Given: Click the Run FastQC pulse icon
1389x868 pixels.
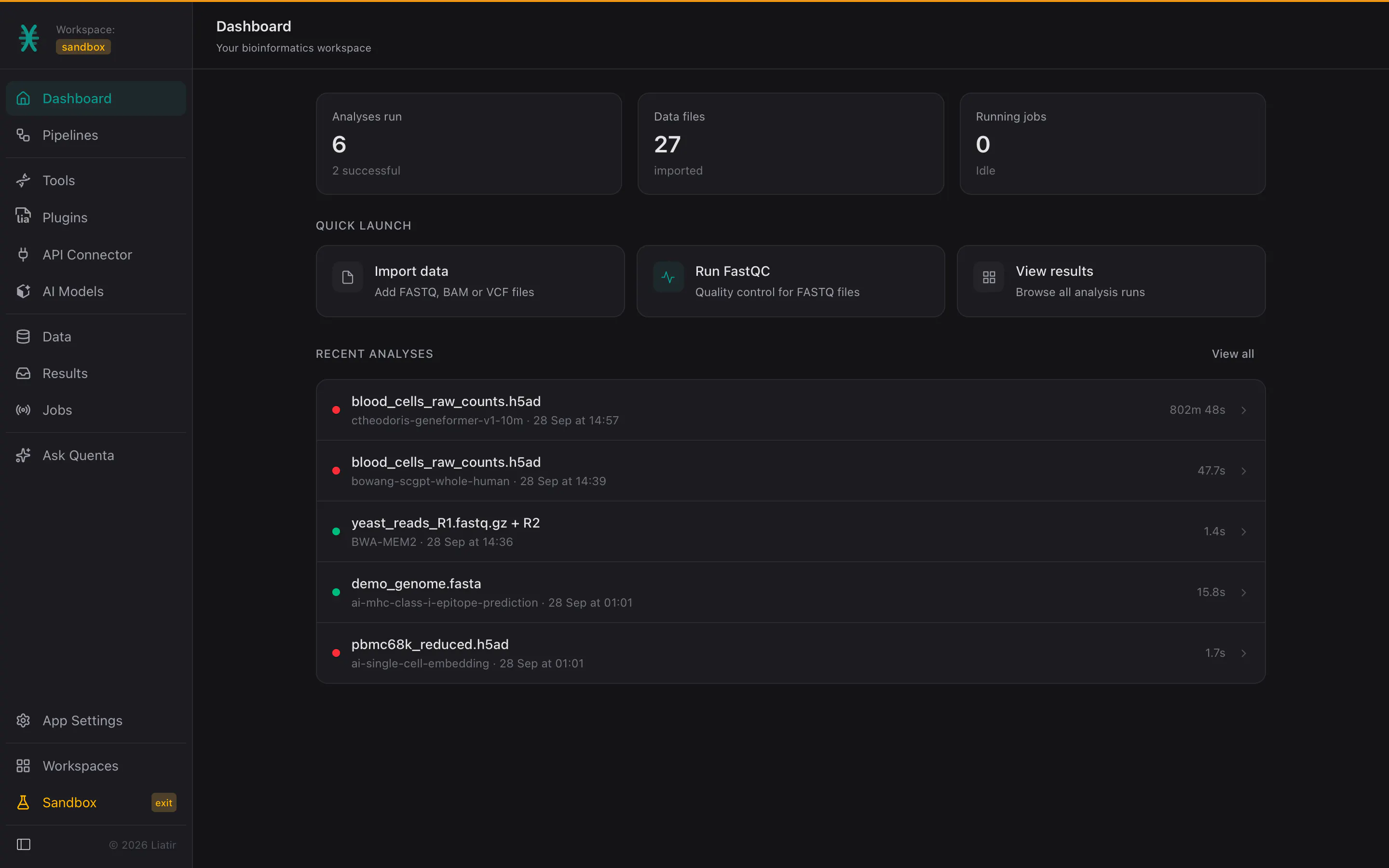Looking at the screenshot, I should [668, 277].
